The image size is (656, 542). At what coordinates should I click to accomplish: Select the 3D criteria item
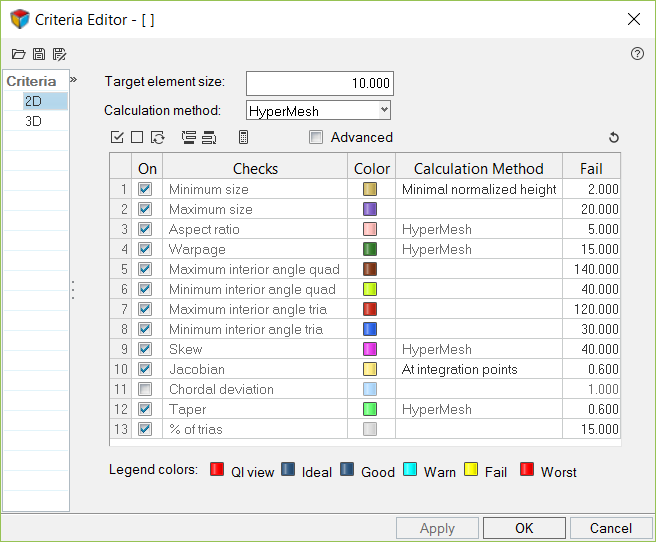(x=35, y=121)
